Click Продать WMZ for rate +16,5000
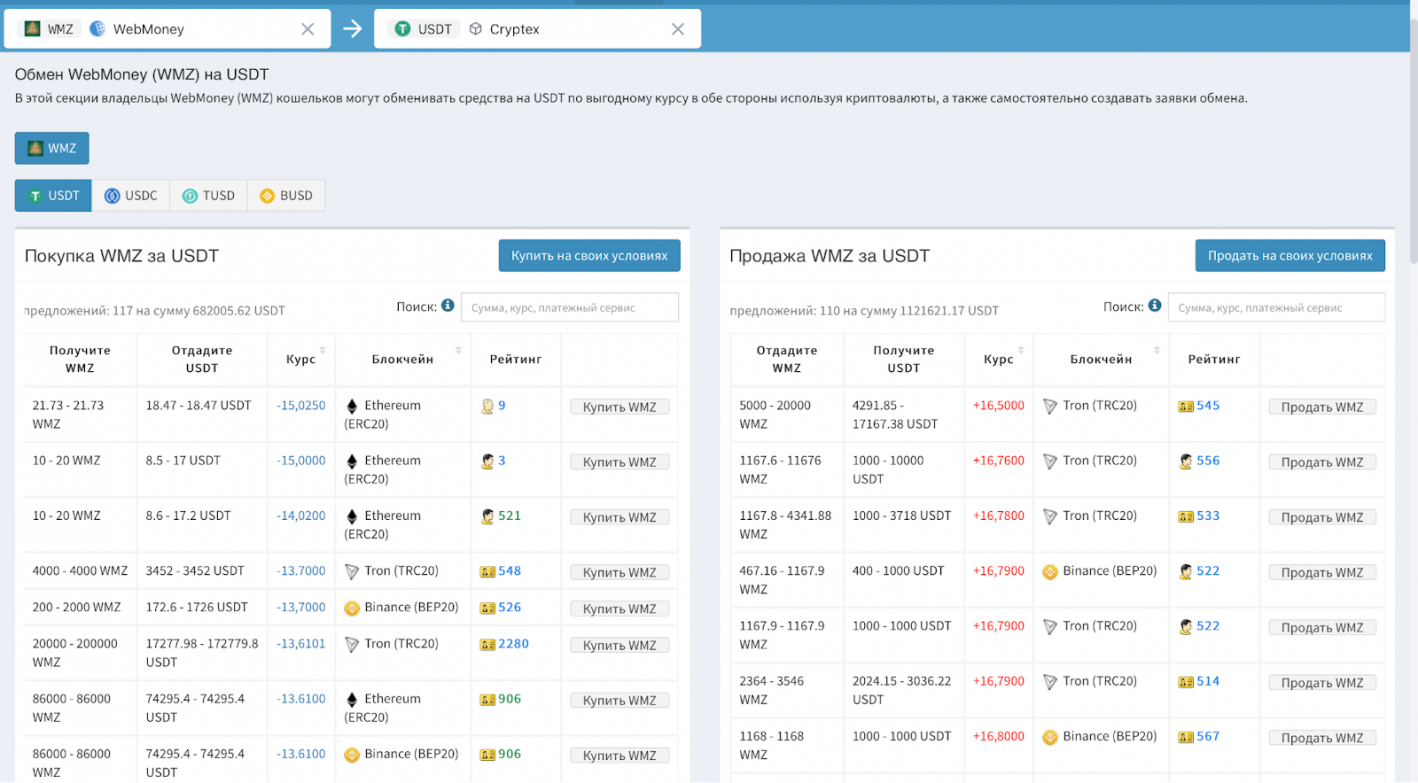This screenshot has height=783, width=1418. (1322, 407)
